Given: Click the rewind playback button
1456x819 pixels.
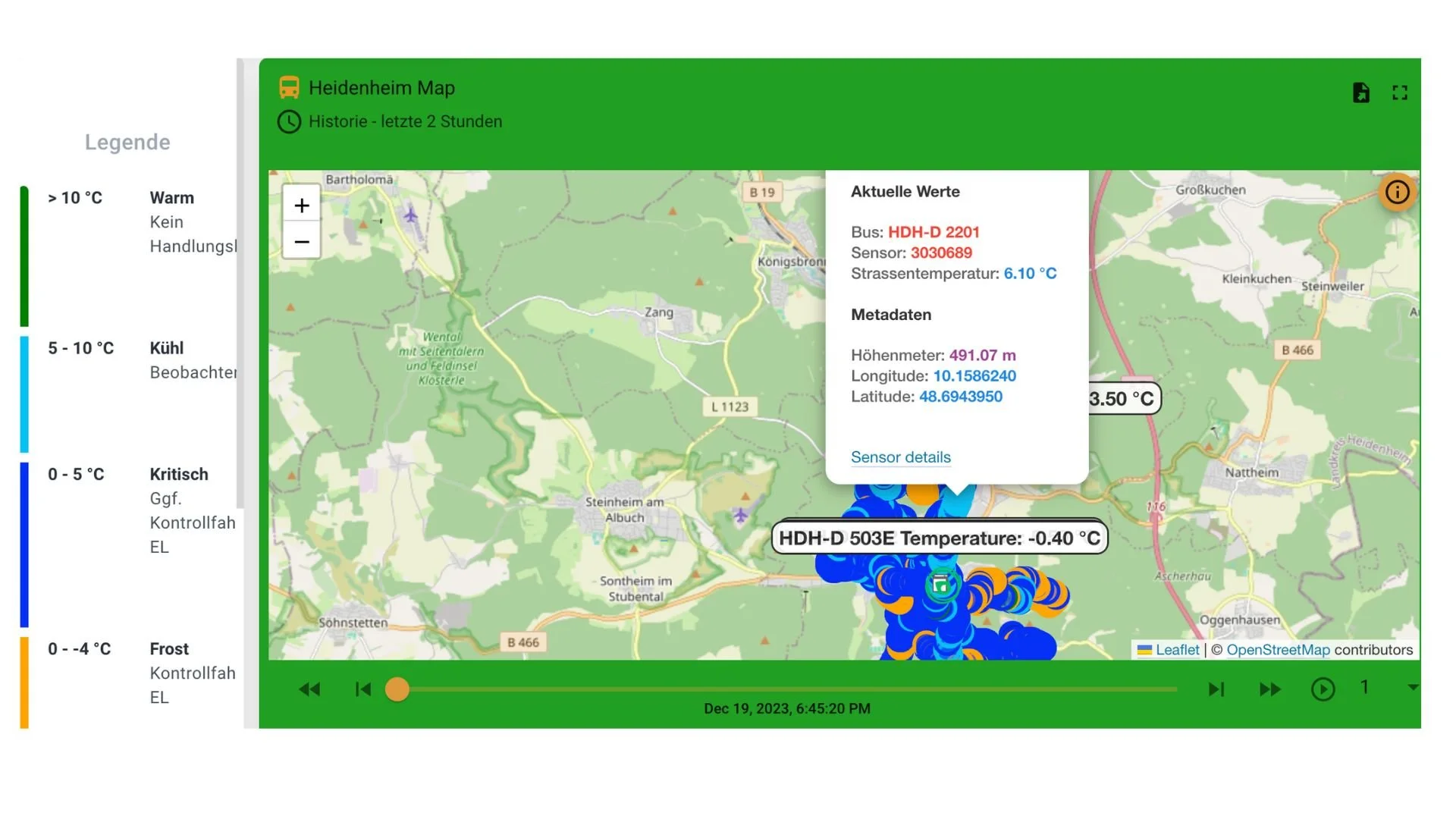Looking at the screenshot, I should click(x=309, y=689).
